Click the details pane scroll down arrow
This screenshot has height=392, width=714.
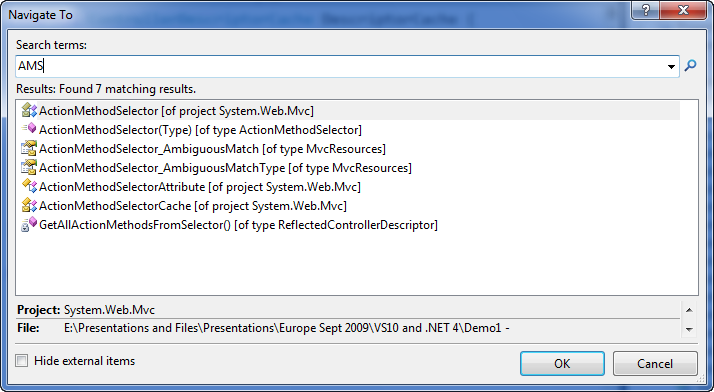pyautogui.click(x=689, y=329)
